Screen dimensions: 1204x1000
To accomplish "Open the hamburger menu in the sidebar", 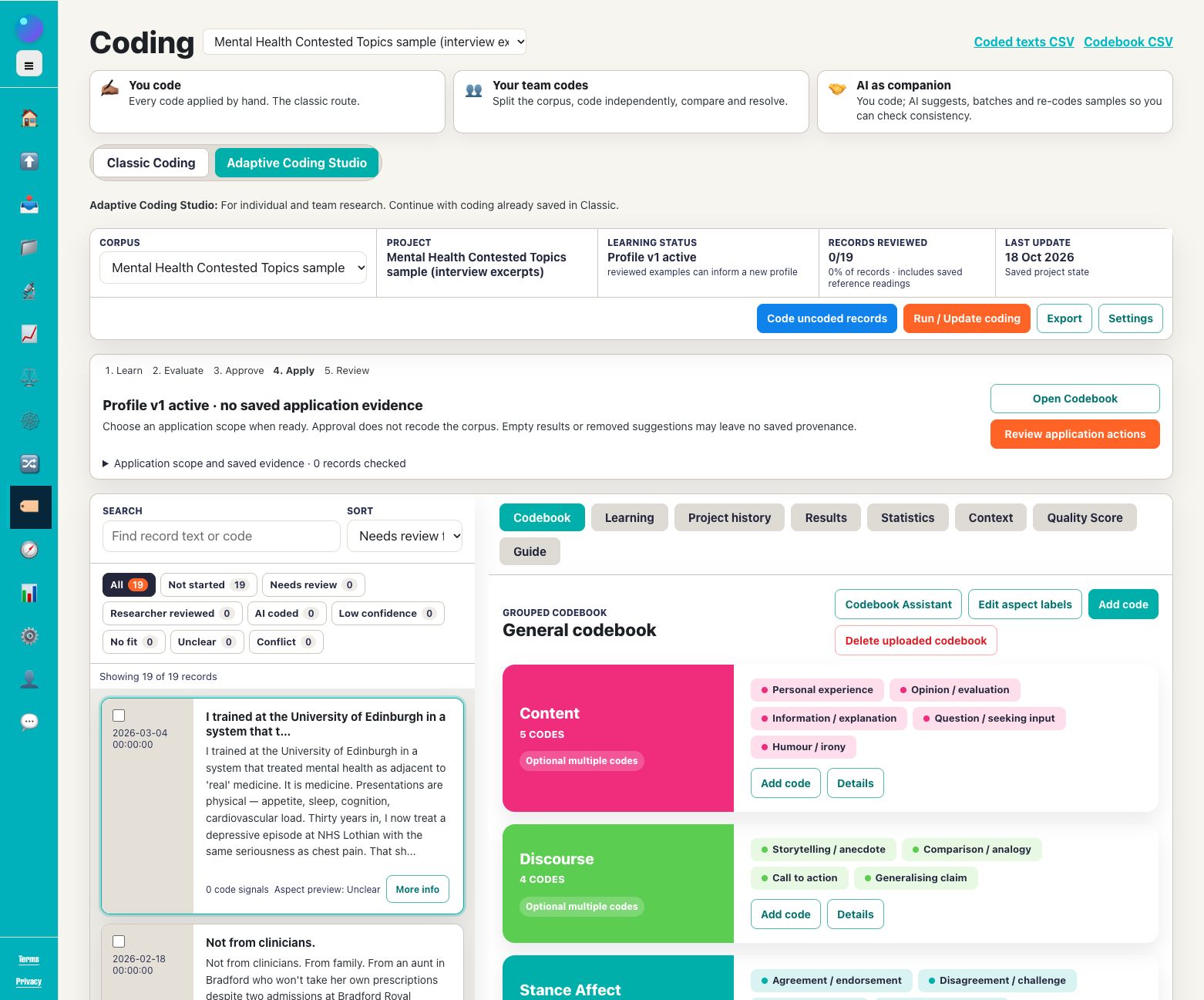I will tap(29, 65).
